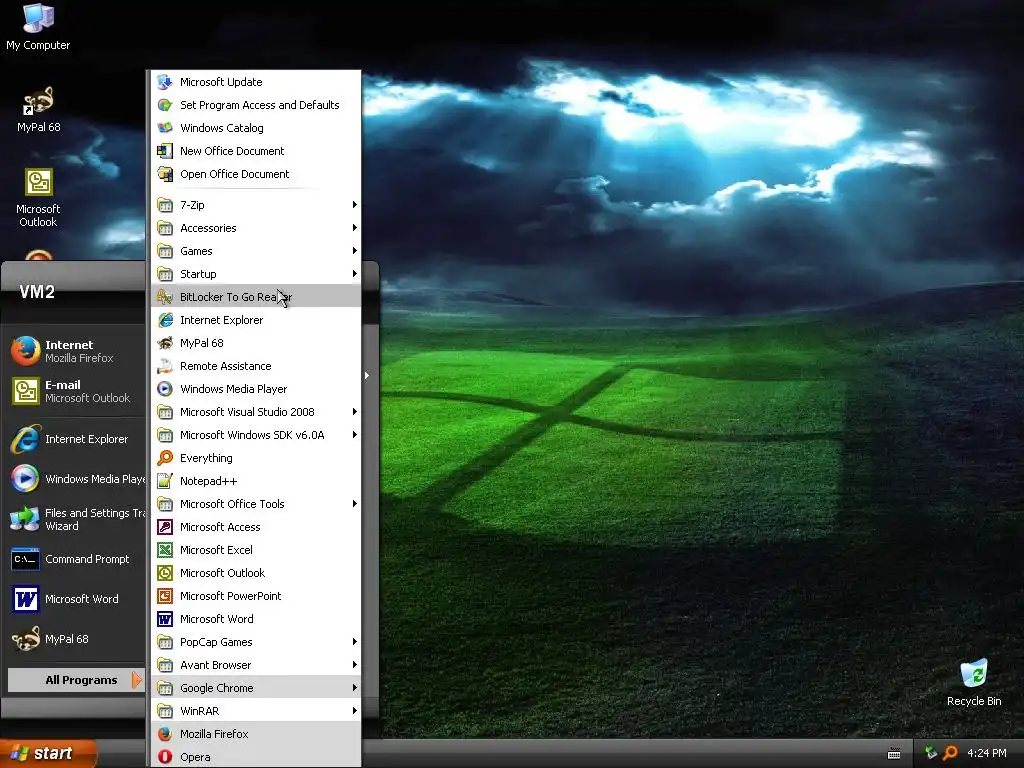Open Microsoft Outlook from All Programs list
Viewport: 1024px width, 768px height.
(256, 573)
